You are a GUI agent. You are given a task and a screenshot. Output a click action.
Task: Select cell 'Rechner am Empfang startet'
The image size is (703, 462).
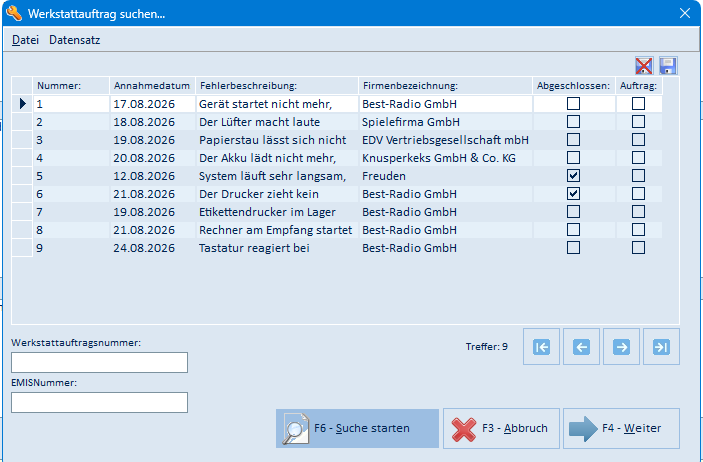click(x=277, y=230)
